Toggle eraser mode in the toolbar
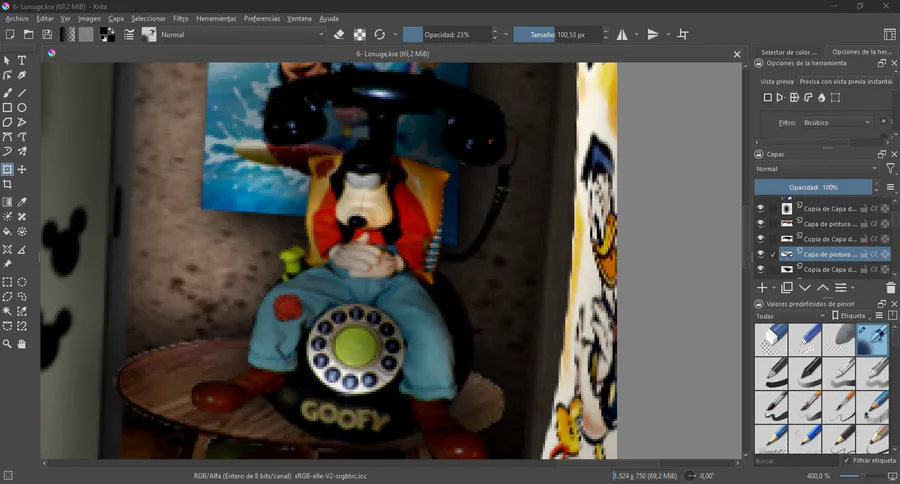Screen dimensions: 900x484 coord(339,34)
